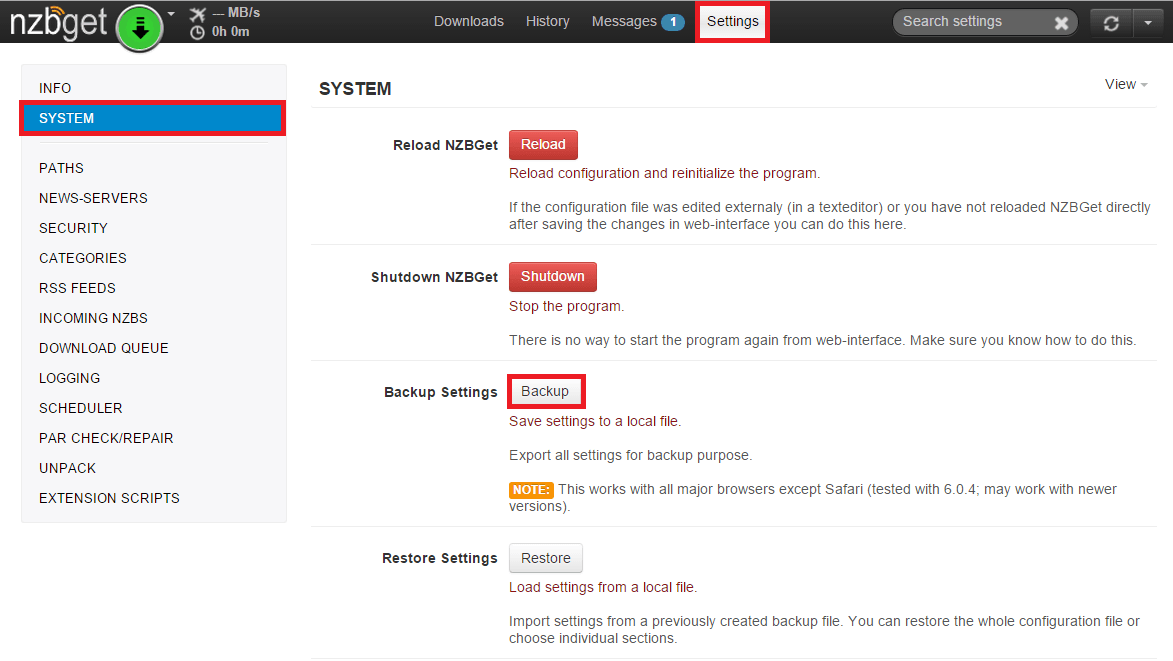The image size is (1173, 661).
Task: Click the airplane speed limit icon
Action: pyautogui.click(x=197, y=14)
